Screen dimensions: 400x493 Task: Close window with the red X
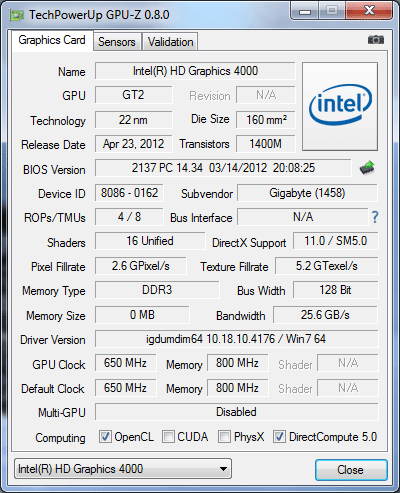[x=369, y=11]
